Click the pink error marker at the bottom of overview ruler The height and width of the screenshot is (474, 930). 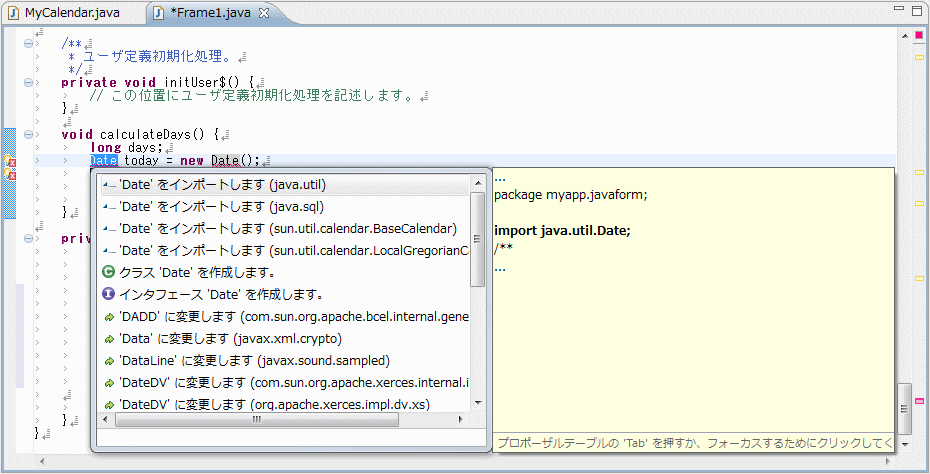pyautogui.click(x=919, y=400)
